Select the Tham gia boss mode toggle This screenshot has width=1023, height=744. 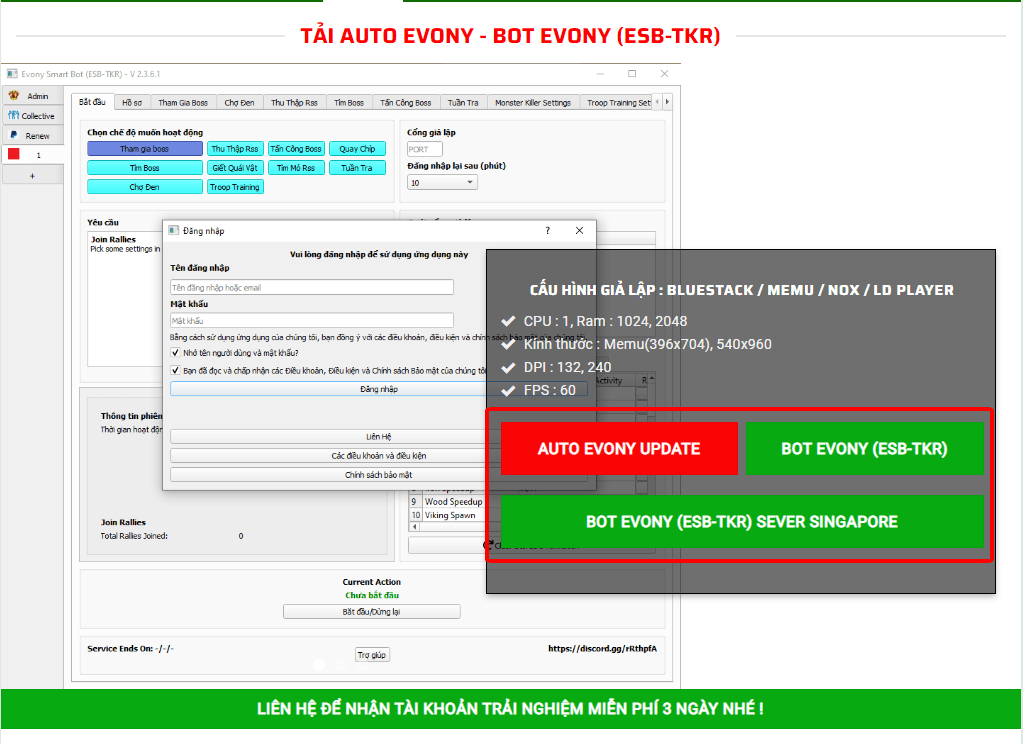point(144,149)
